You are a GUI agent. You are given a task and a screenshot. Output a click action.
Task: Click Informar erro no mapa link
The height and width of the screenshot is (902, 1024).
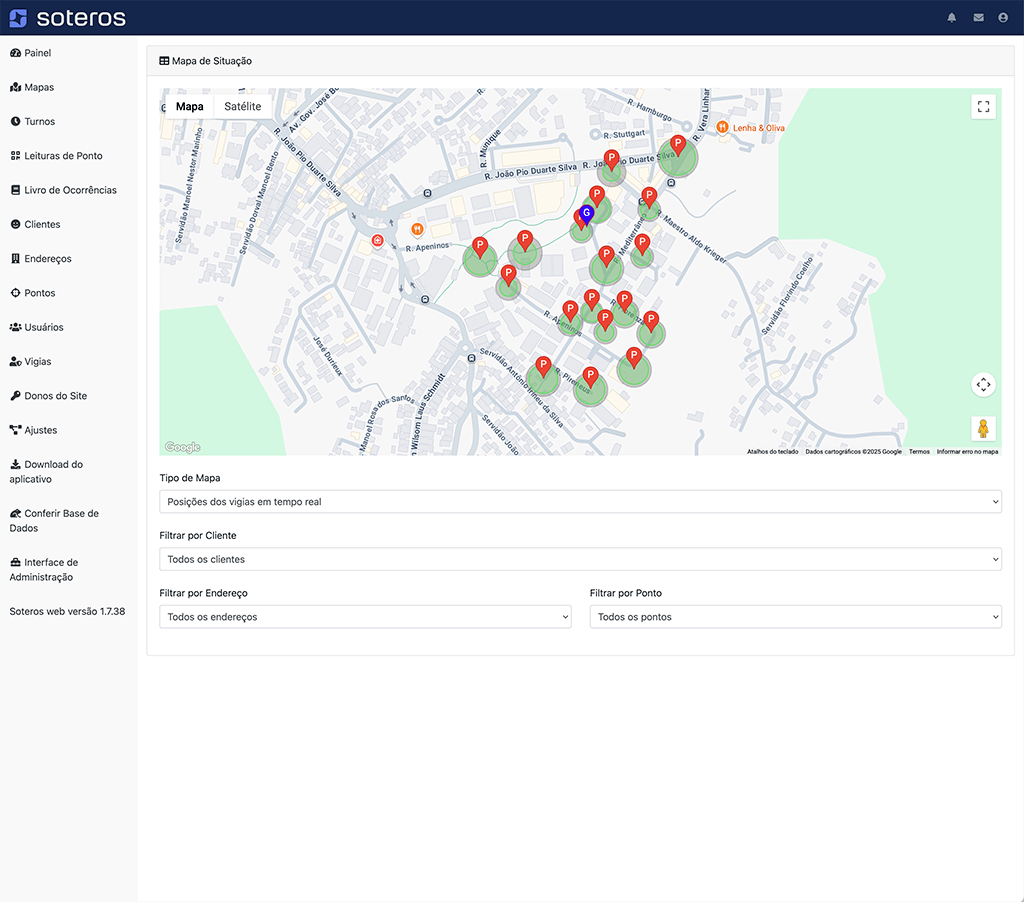[967, 452]
